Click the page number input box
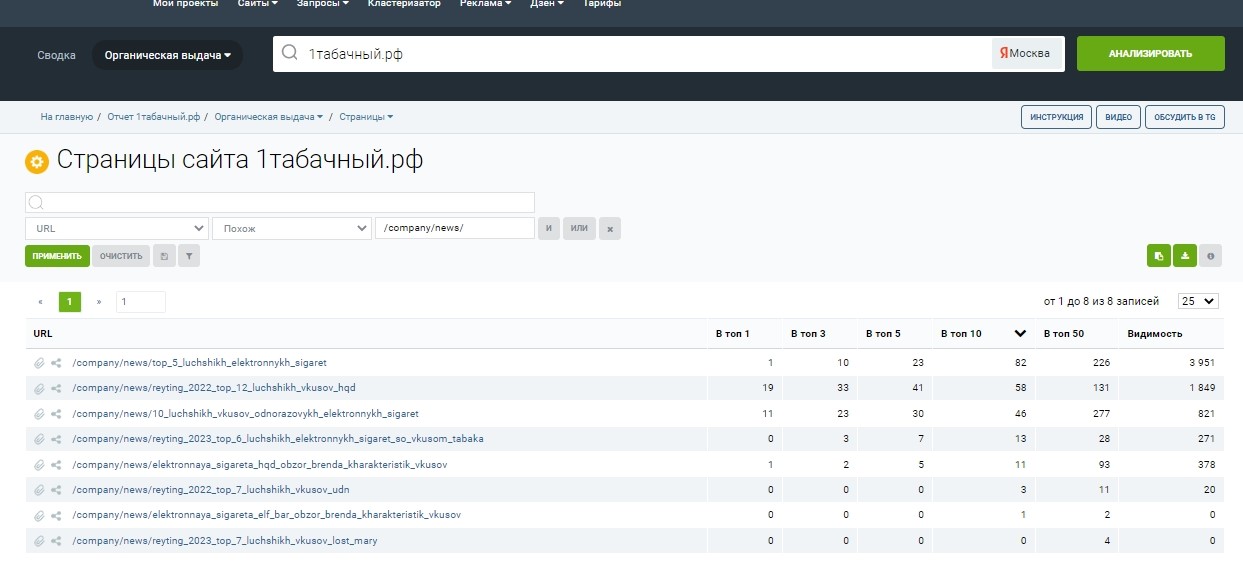1243x568 pixels. (x=140, y=301)
